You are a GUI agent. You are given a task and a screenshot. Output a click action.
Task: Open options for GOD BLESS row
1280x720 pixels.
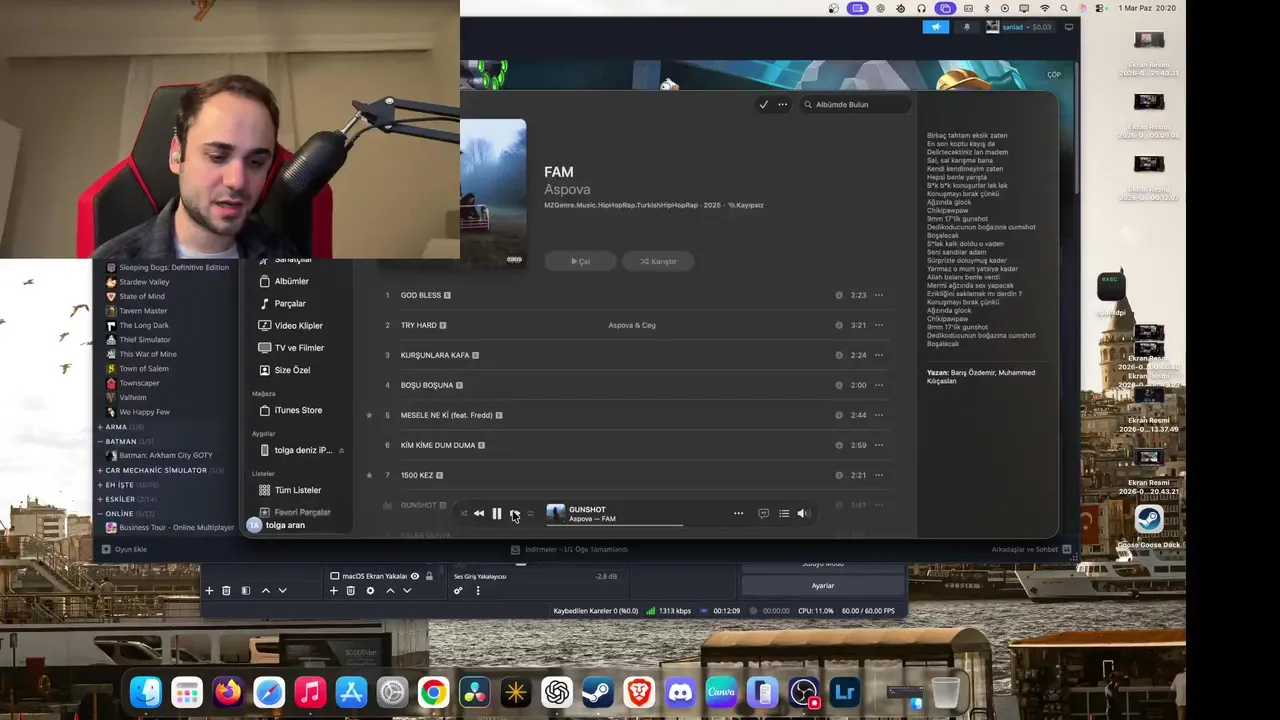(x=879, y=295)
